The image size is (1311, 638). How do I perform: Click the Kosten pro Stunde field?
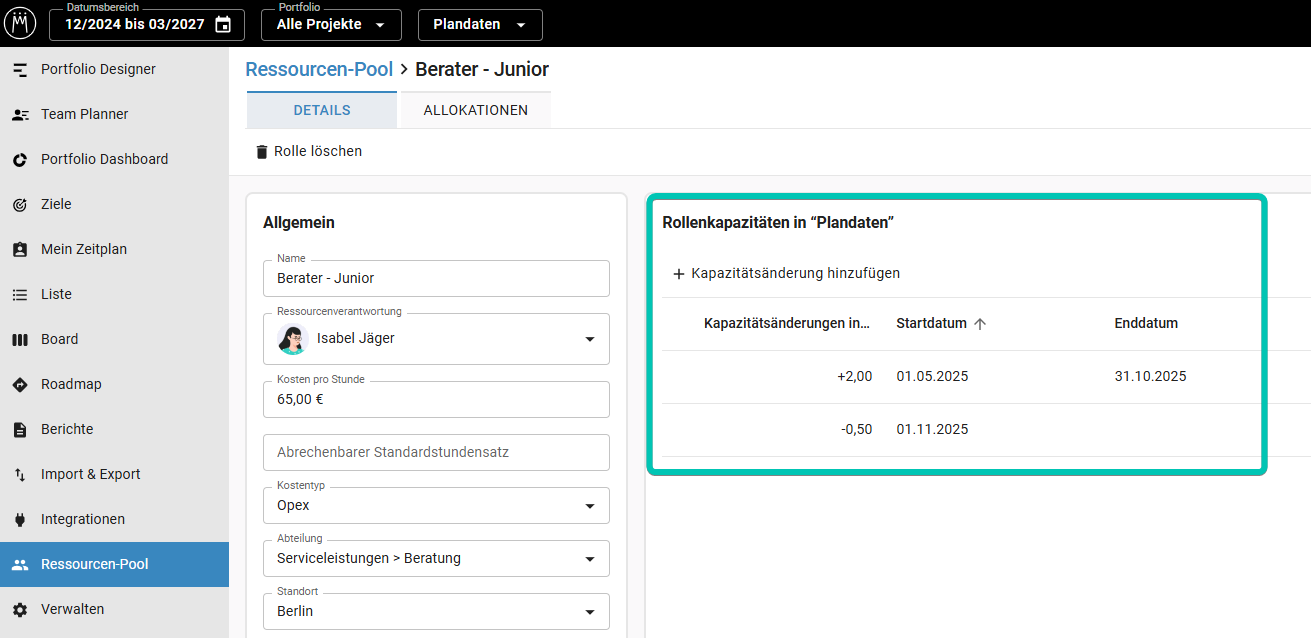(436, 399)
